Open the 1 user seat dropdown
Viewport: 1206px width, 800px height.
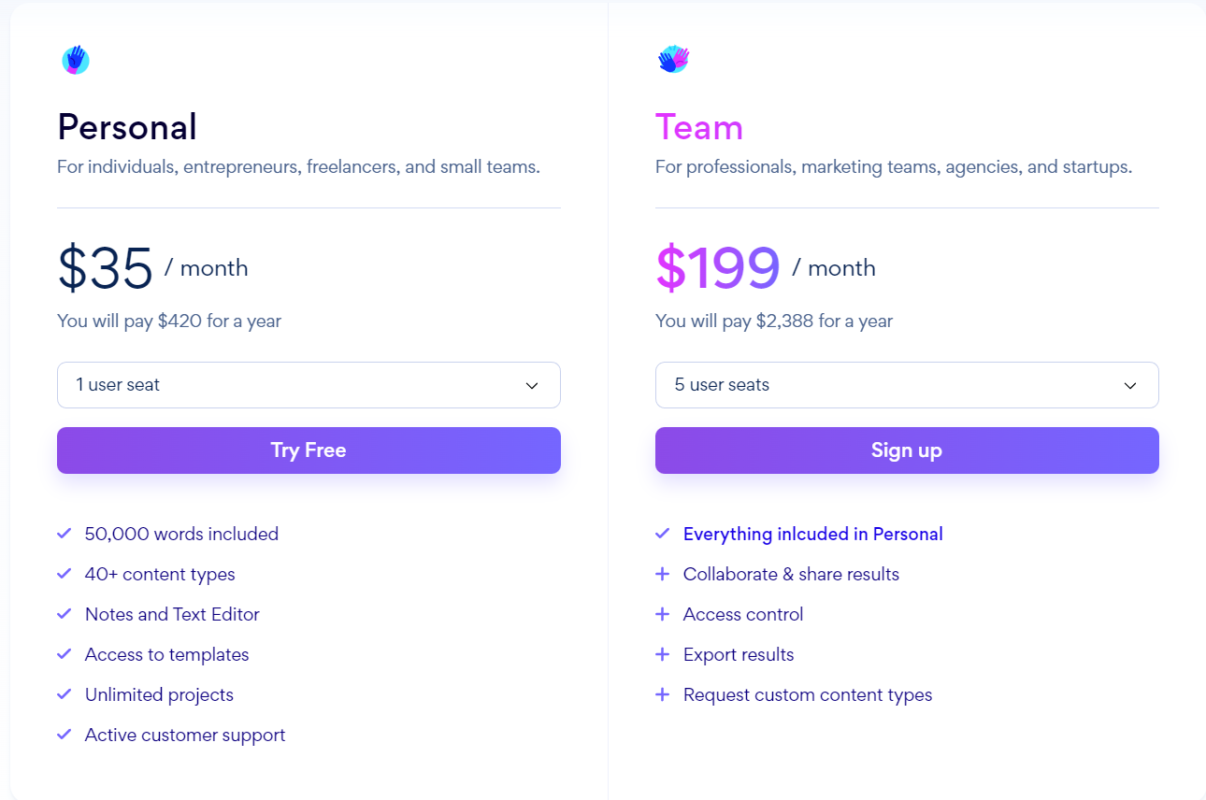[x=308, y=385]
